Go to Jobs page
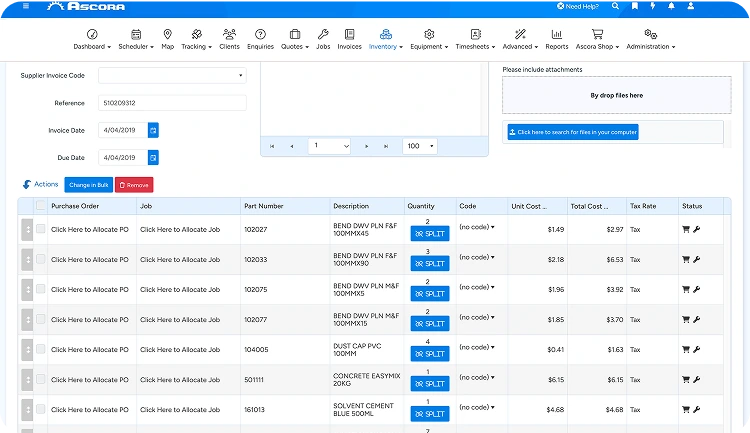The height and width of the screenshot is (433, 750). point(323,39)
